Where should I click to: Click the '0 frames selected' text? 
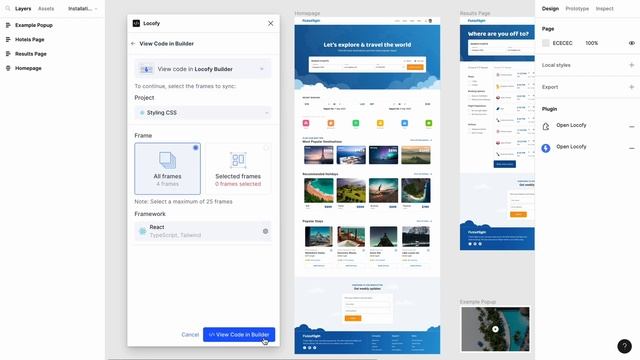tap(238, 184)
